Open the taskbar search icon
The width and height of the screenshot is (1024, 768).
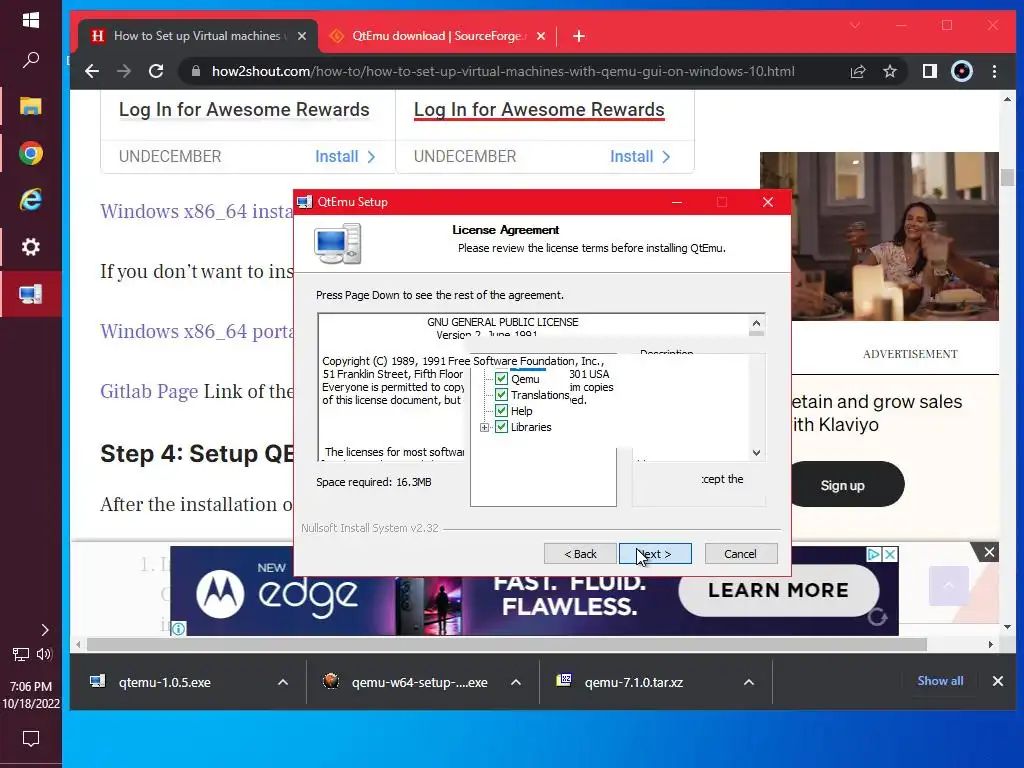pyautogui.click(x=31, y=61)
